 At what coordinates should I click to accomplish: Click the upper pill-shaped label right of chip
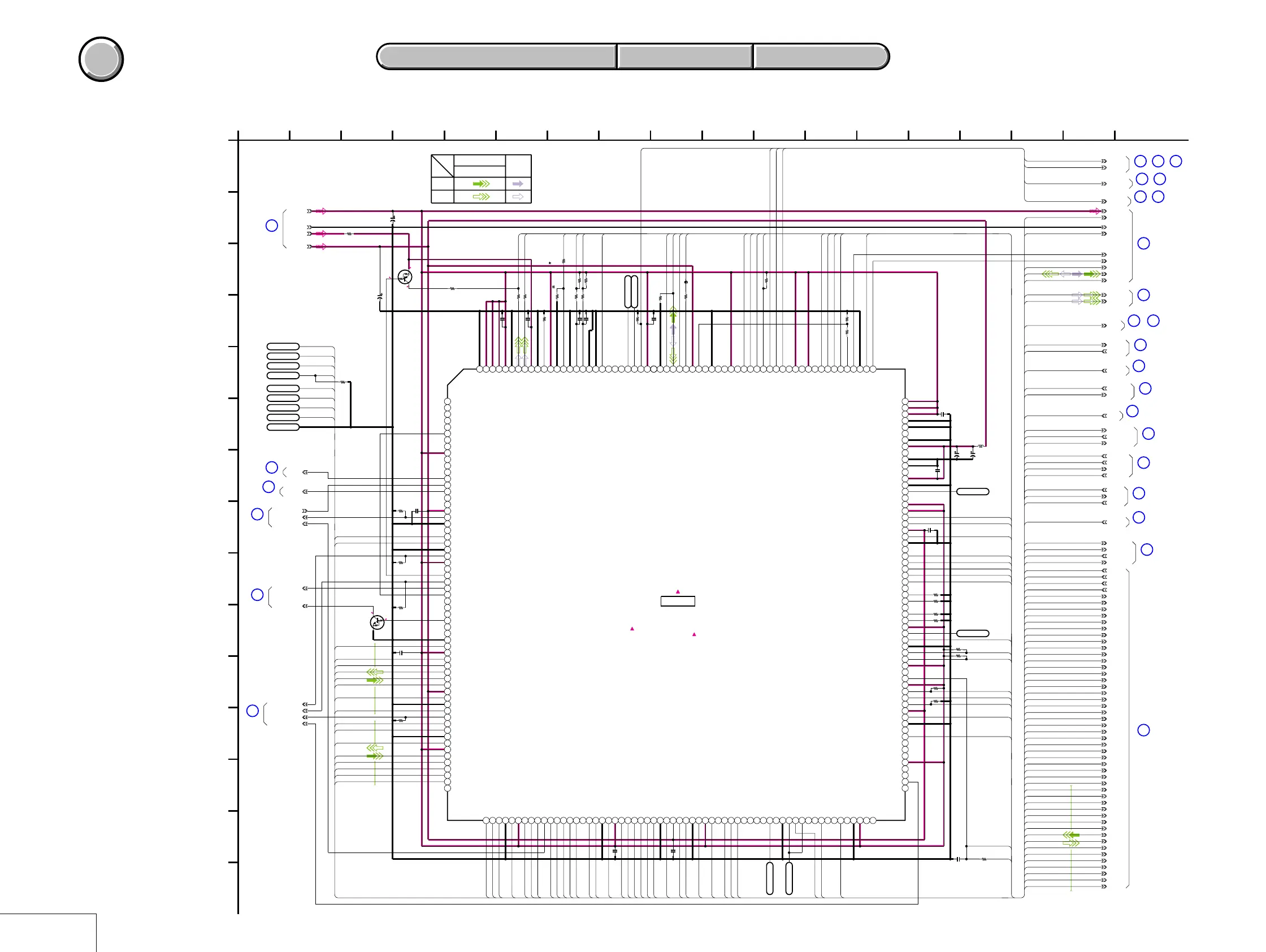coord(973,492)
